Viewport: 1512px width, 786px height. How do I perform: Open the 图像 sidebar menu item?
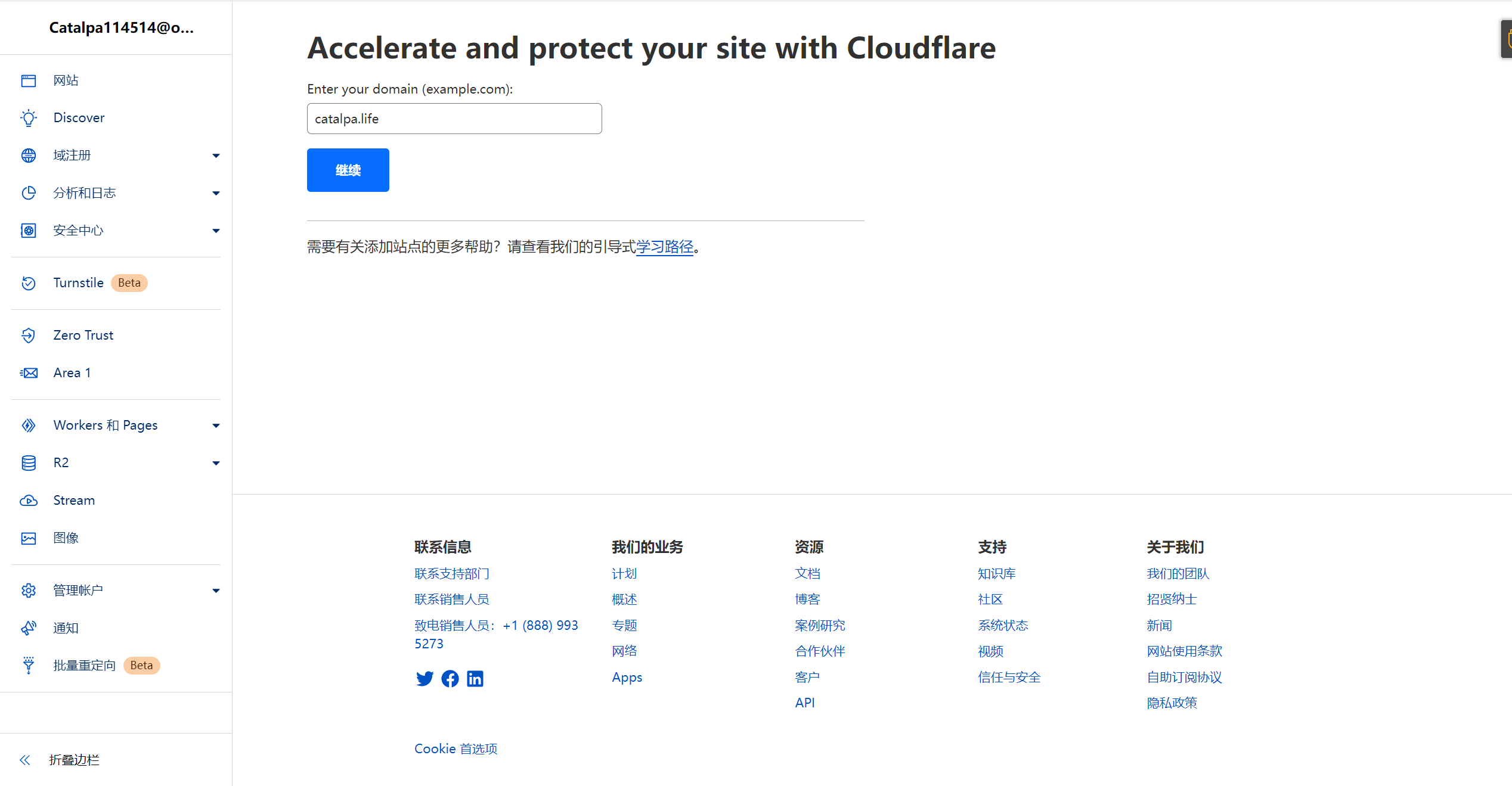(x=116, y=538)
